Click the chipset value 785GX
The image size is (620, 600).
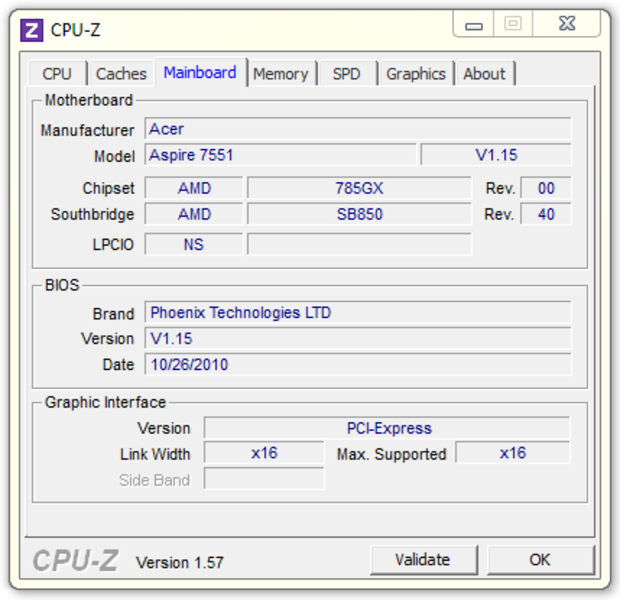coord(359,188)
